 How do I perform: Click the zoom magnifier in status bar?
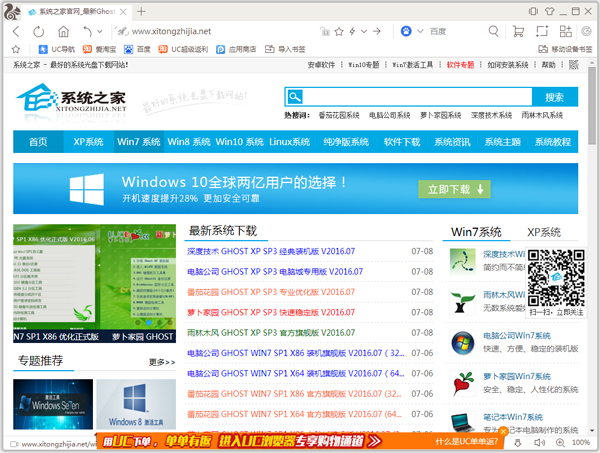(560, 443)
